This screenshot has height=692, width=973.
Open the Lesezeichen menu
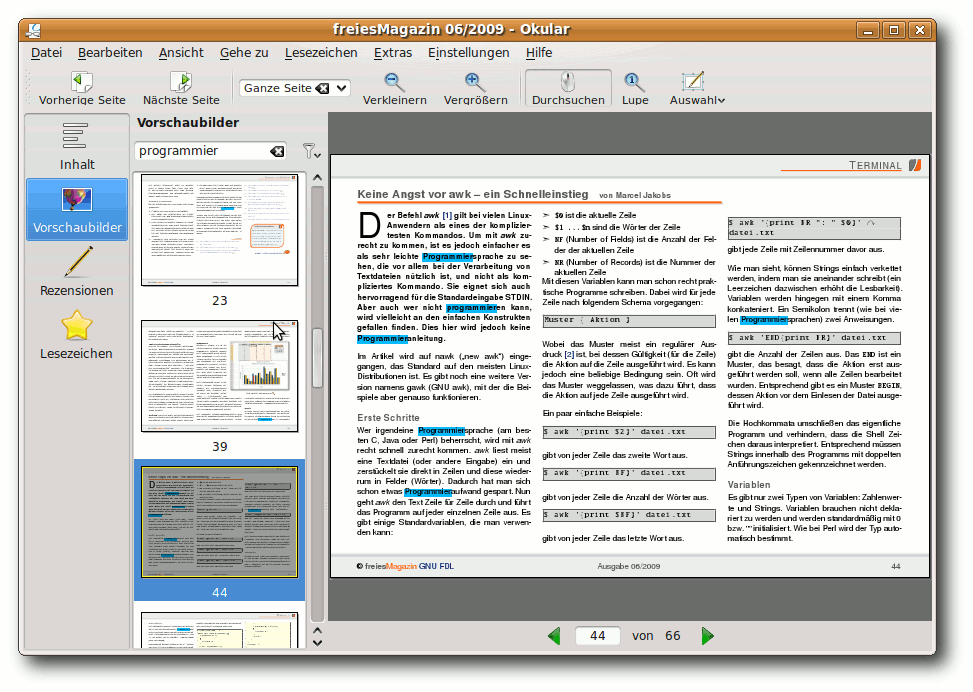pyautogui.click(x=321, y=53)
